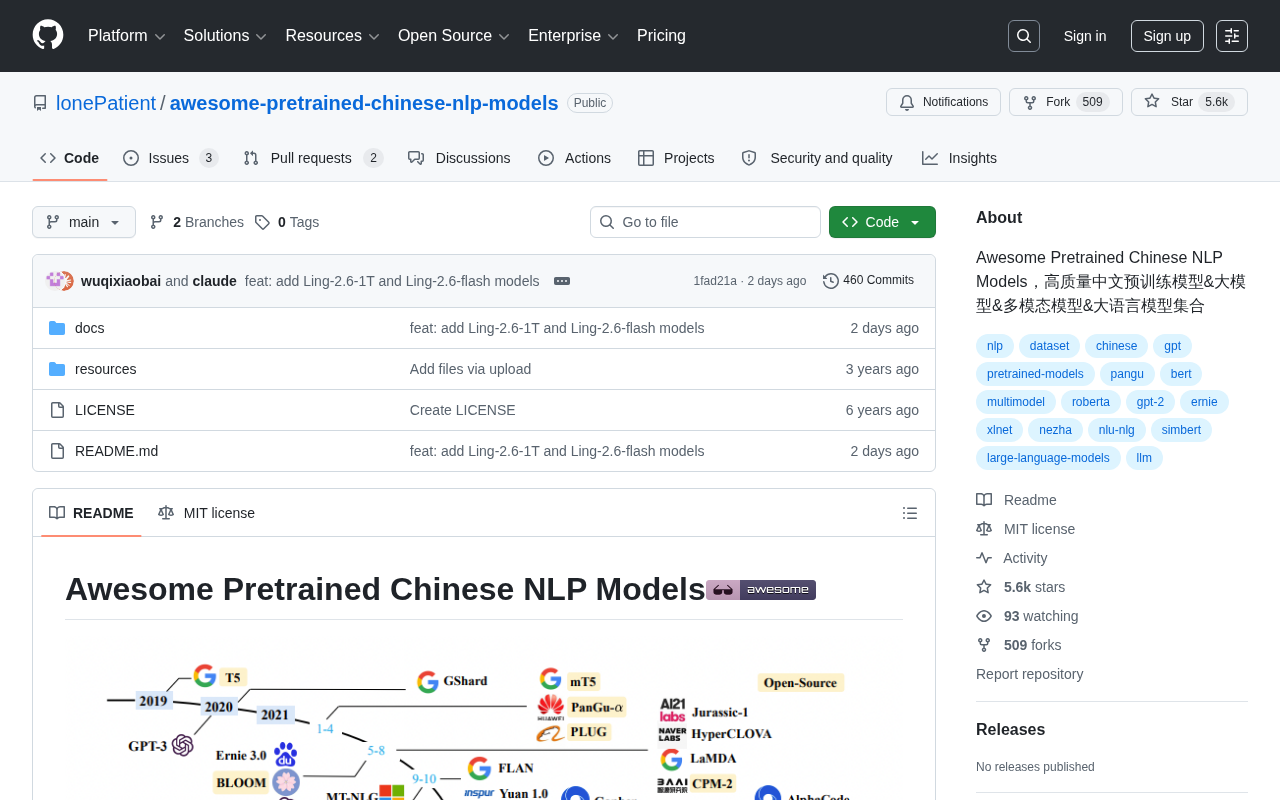Click the docs folder icon
The height and width of the screenshot is (800, 1280).
pyautogui.click(x=57, y=328)
